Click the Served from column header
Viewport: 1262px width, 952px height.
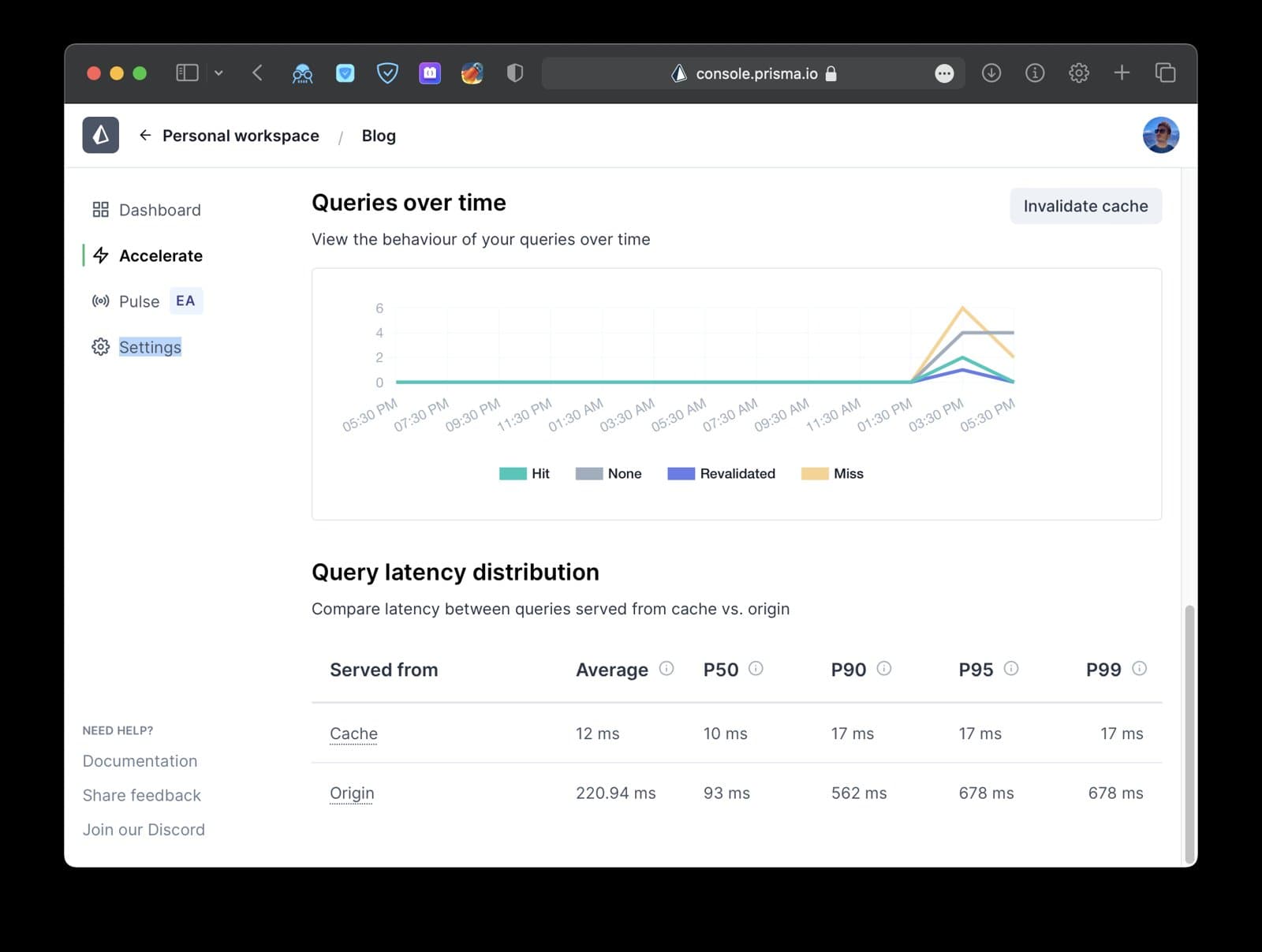point(383,670)
